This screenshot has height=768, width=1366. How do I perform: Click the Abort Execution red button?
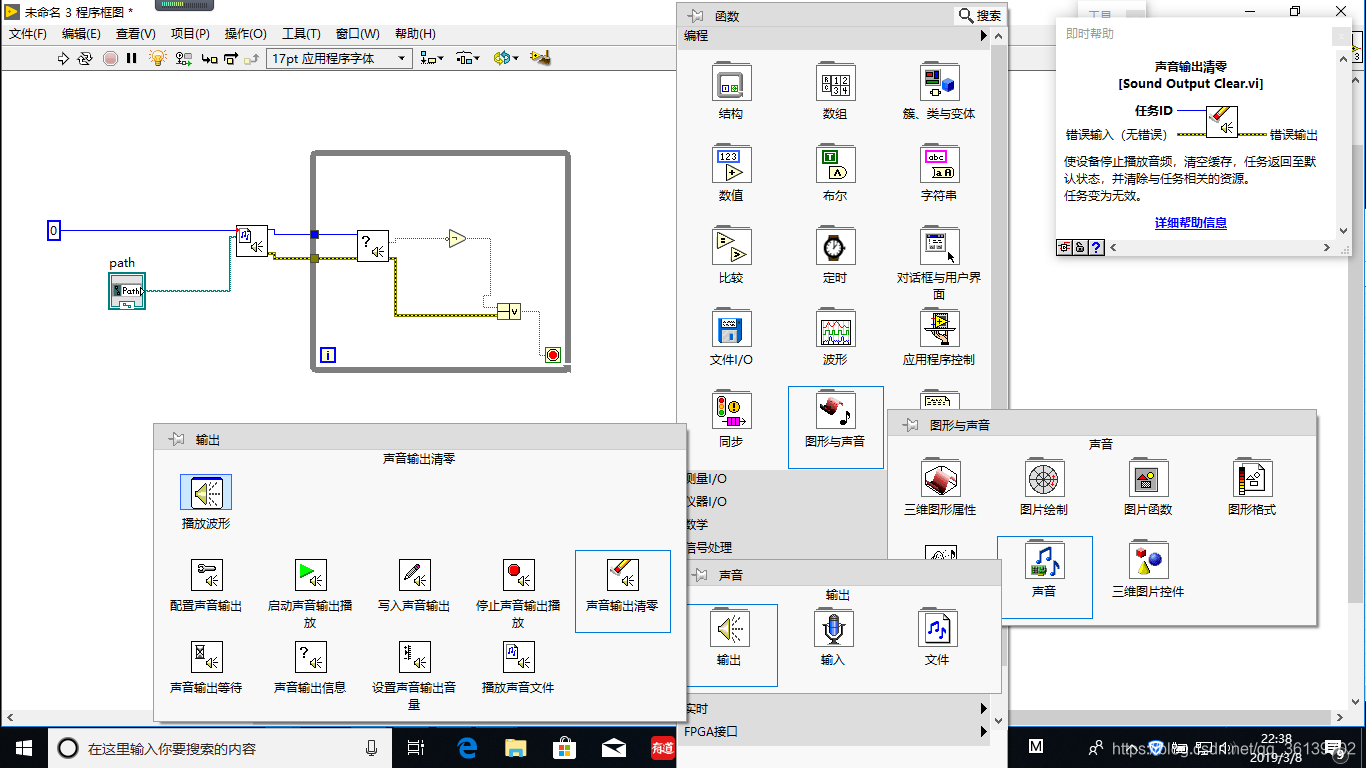click(110, 58)
